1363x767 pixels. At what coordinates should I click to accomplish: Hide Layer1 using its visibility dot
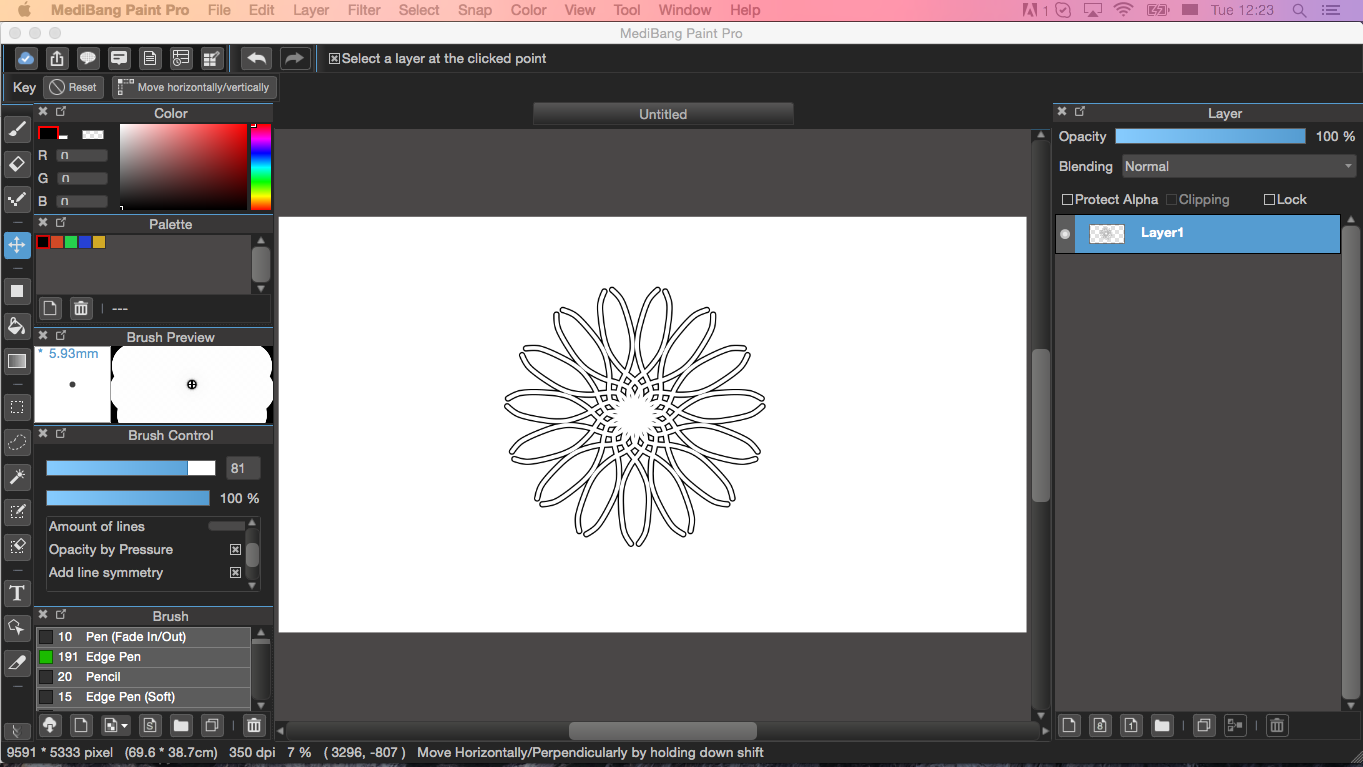[x=1065, y=234]
